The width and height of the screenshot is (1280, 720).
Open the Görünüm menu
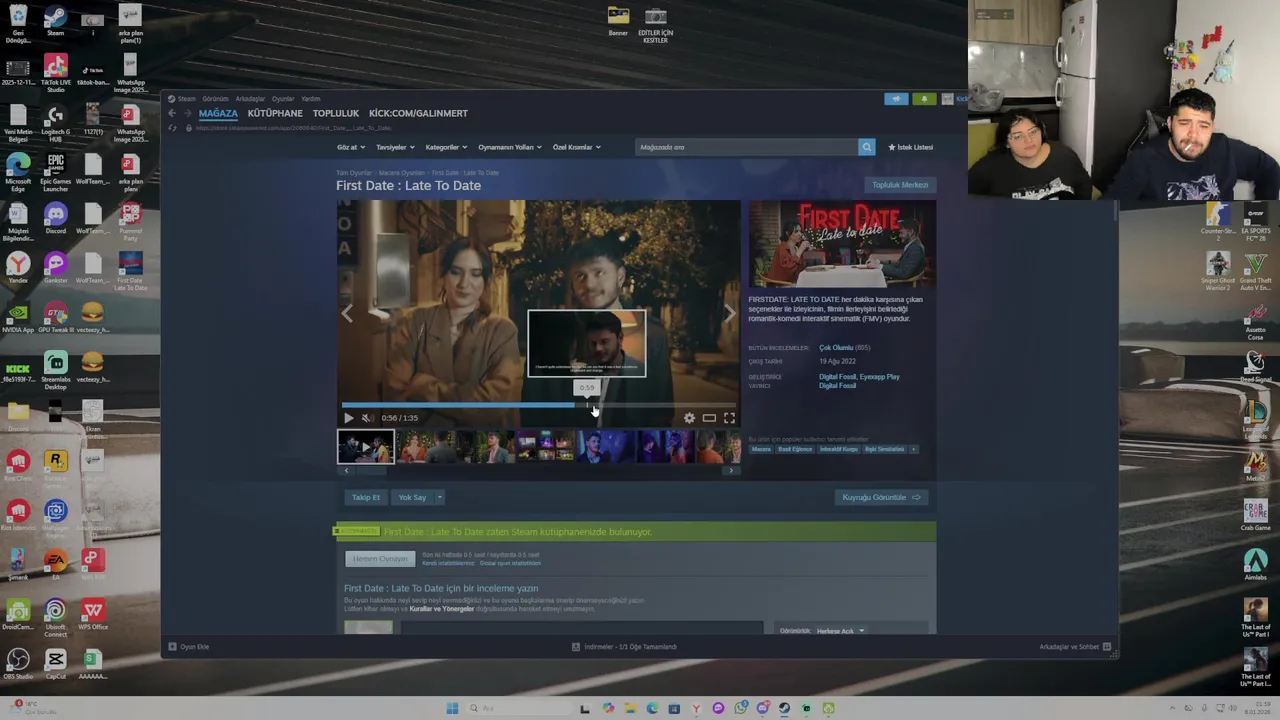(215, 99)
